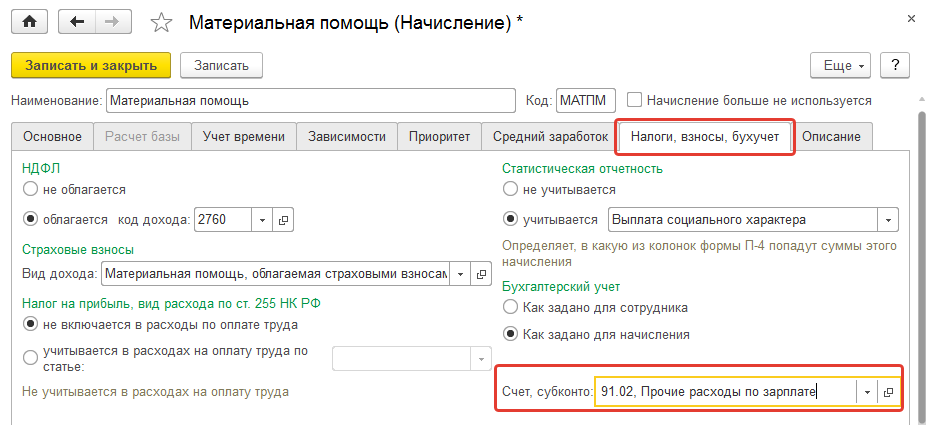
Task: Expand the account 91.02 dropdown arrow
Action: tap(866, 392)
